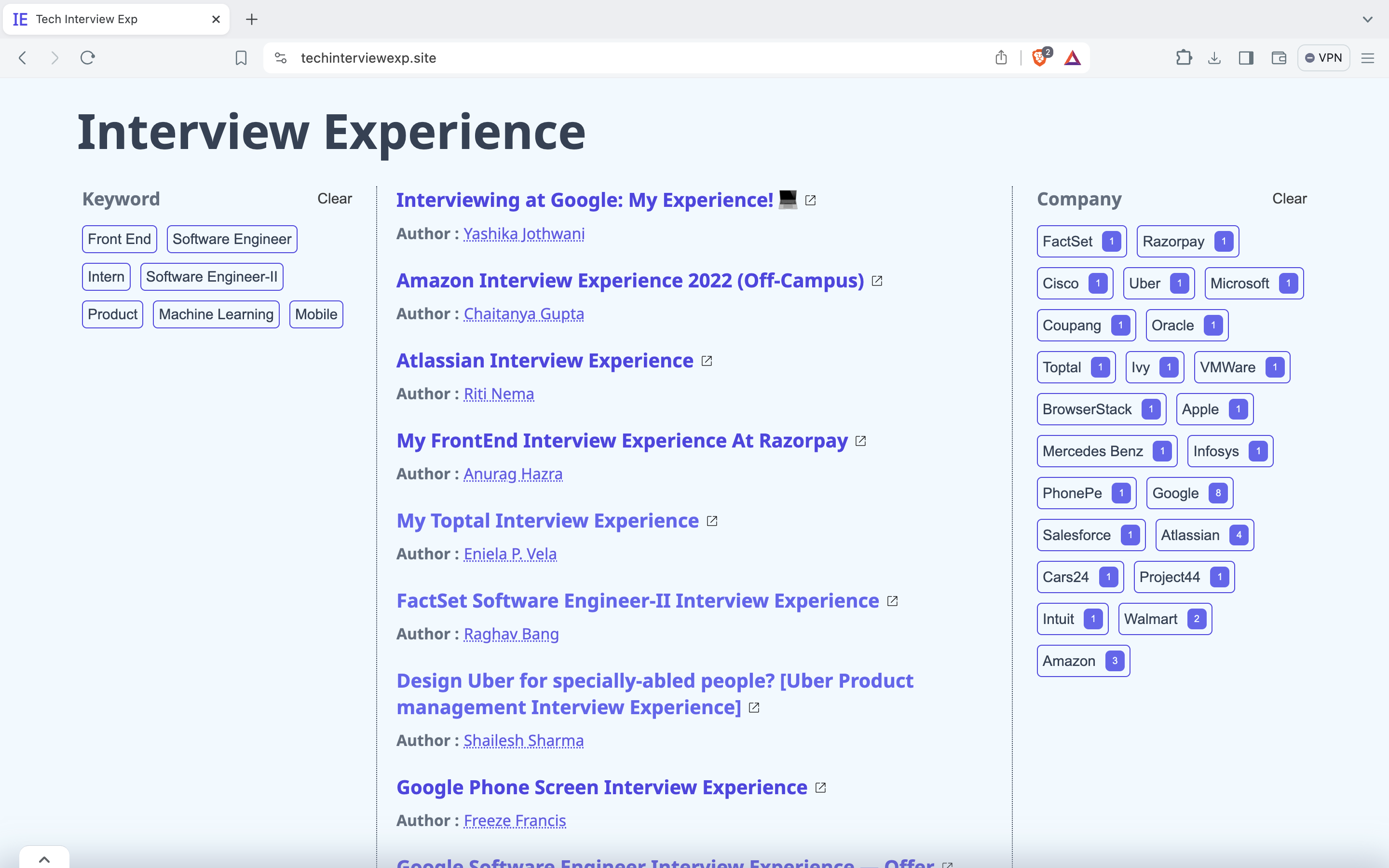The height and width of the screenshot is (868, 1389).
Task: Open the browser hamburger menu
Action: (x=1368, y=58)
